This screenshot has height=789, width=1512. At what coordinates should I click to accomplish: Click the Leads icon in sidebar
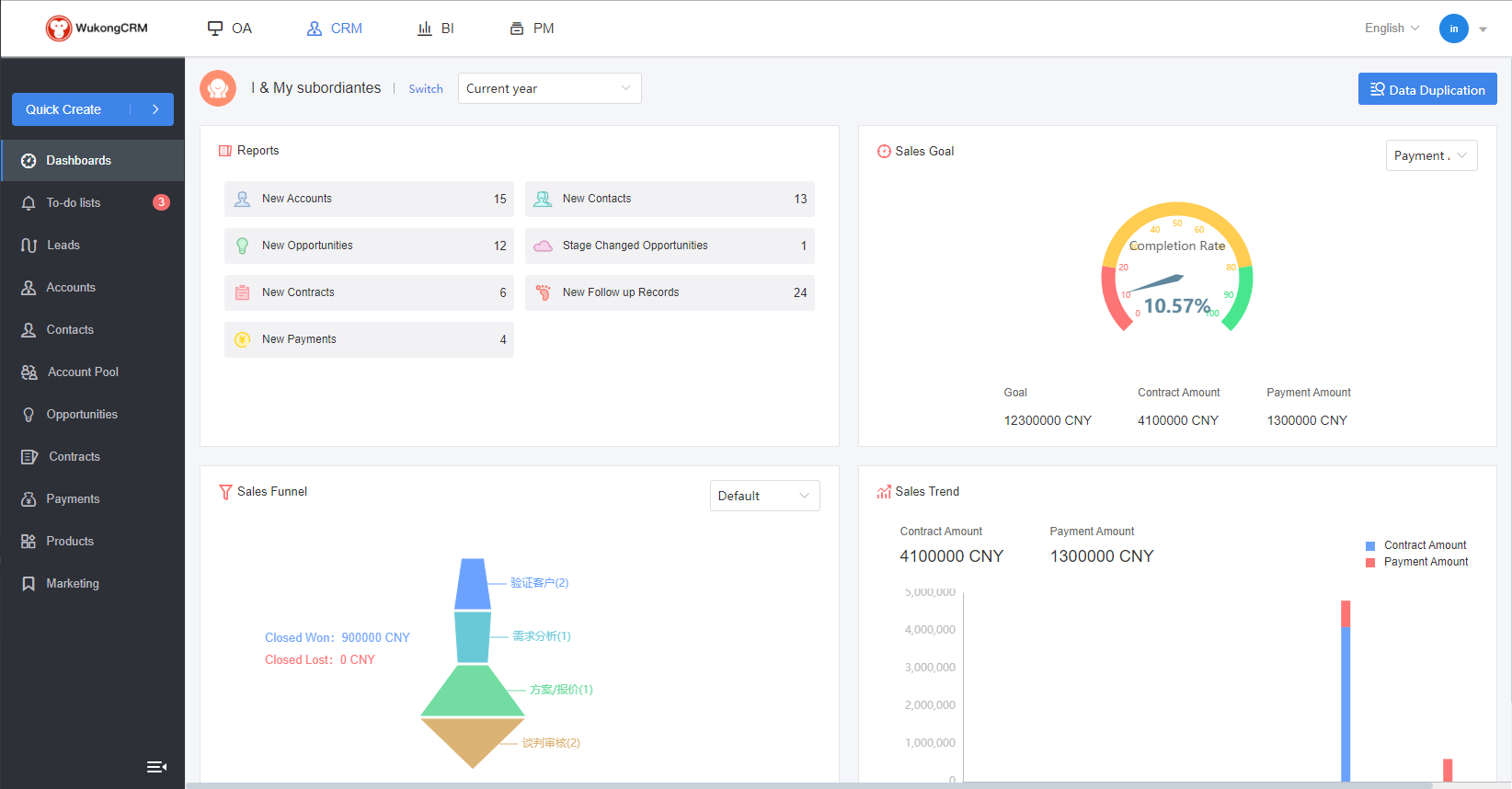pyautogui.click(x=29, y=246)
